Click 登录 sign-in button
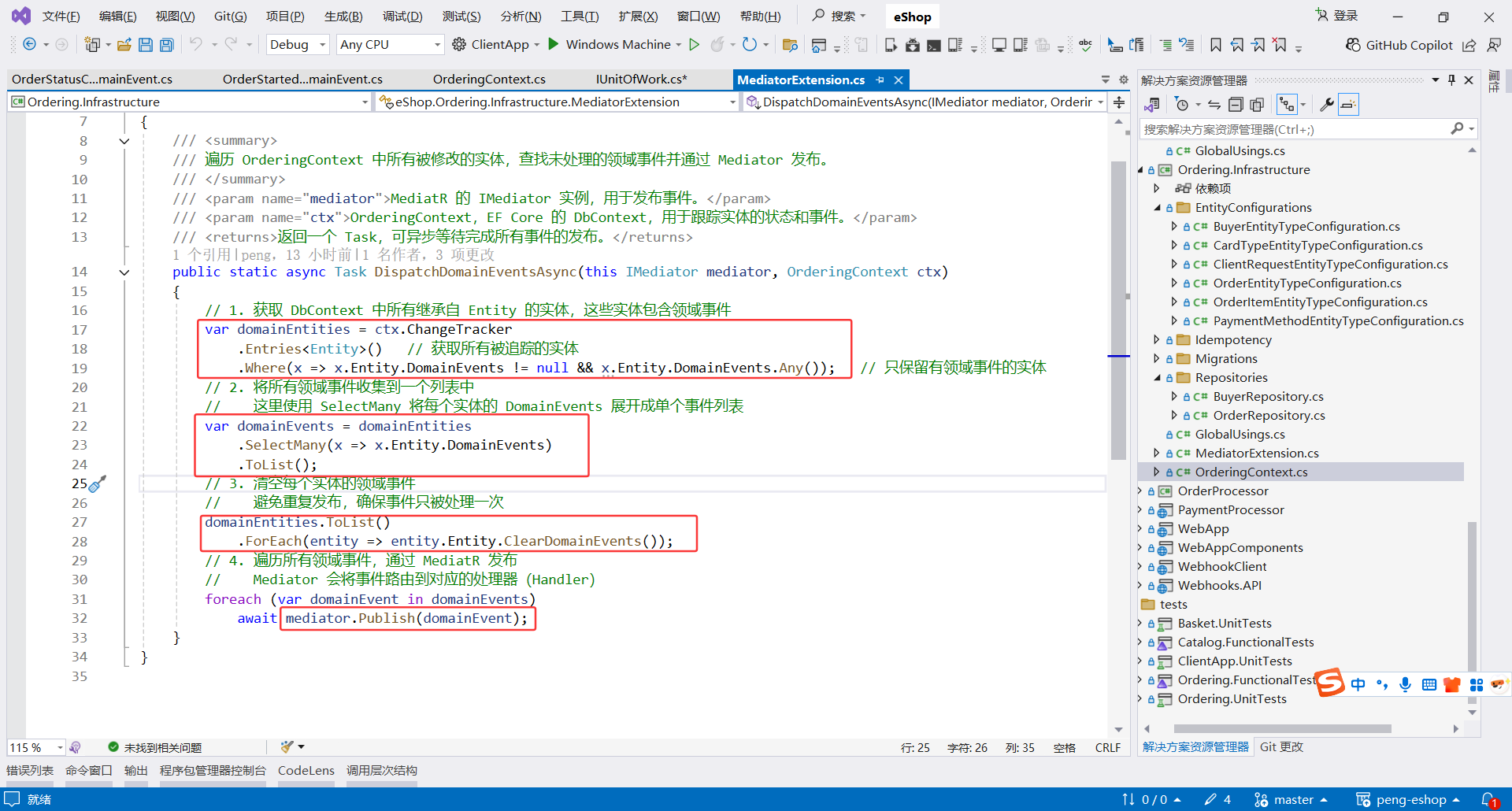The height and width of the screenshot is (811, 1512). [1336, 16]
